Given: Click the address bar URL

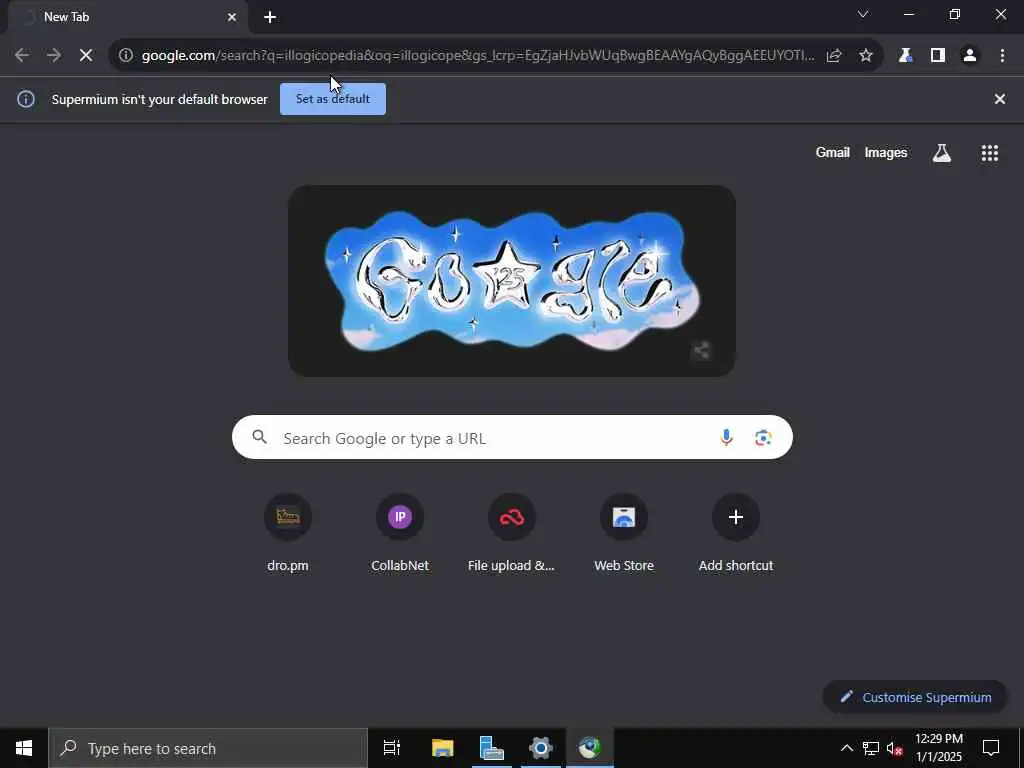Looking at the screenshot, I should click(x=478, y=56).
